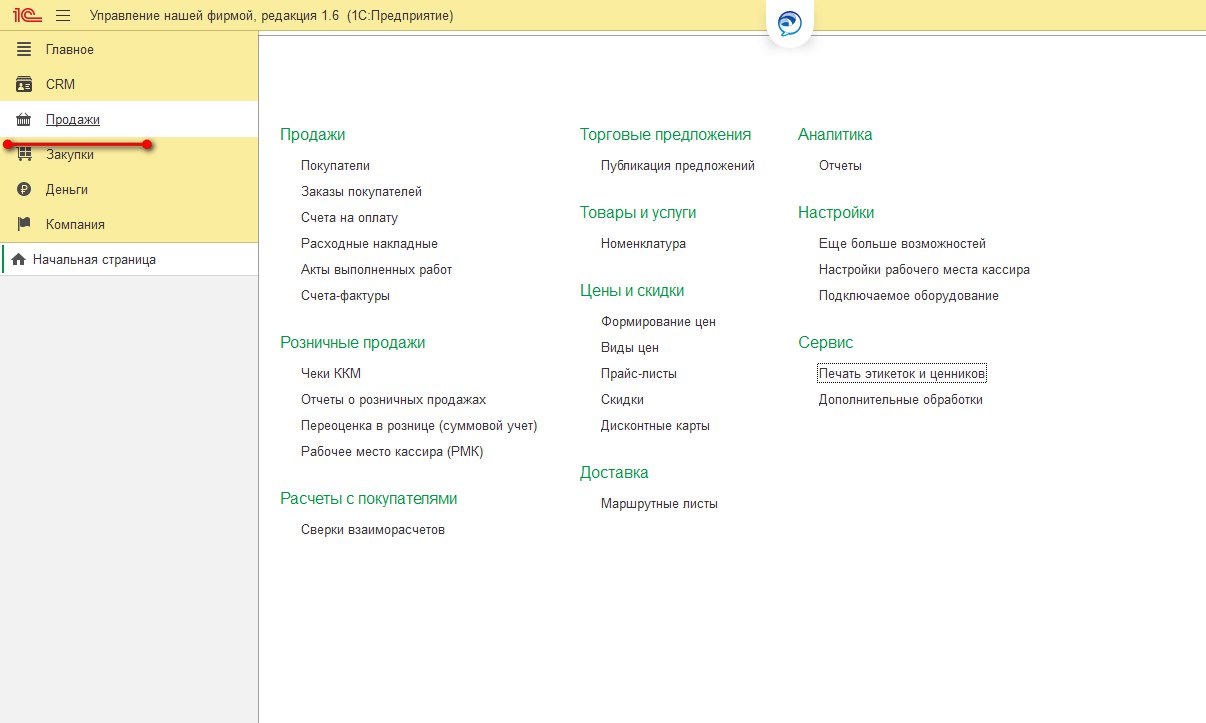Open Счета на оплату
The height and width of the screenshot is (723, 1206).
[349, 218]
